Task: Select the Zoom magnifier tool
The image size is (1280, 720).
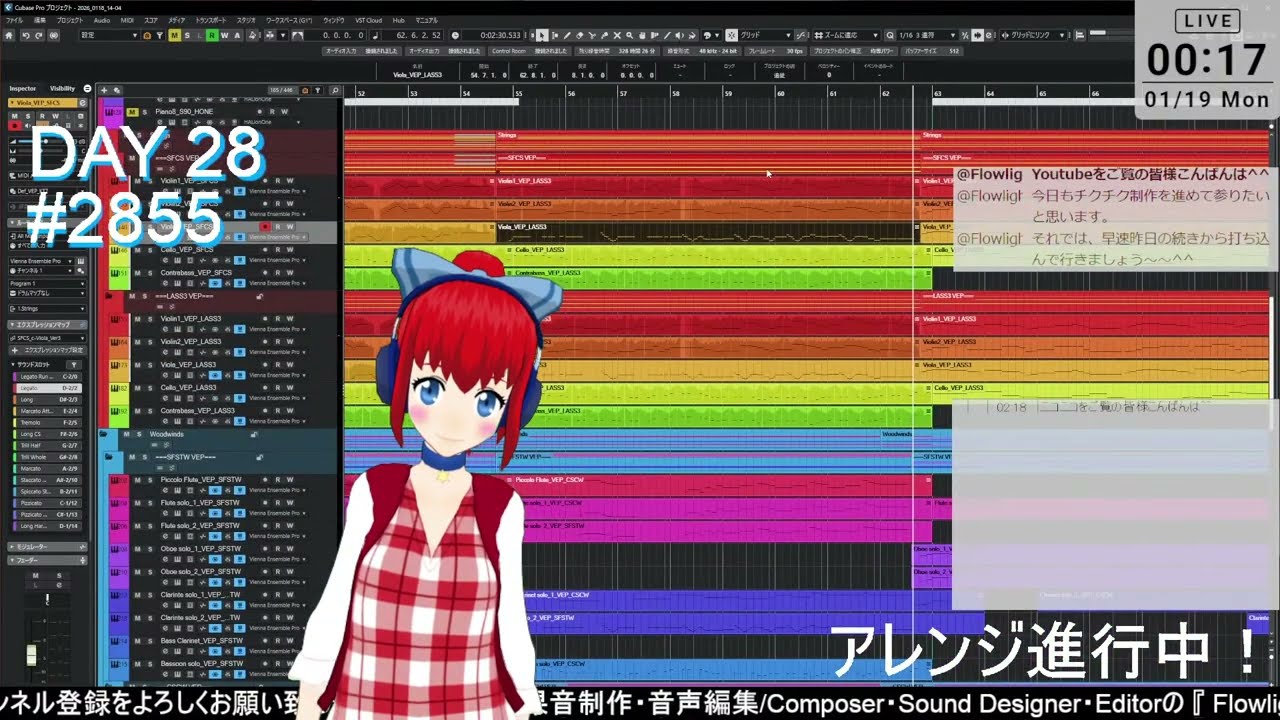Action: pos(629,35)
